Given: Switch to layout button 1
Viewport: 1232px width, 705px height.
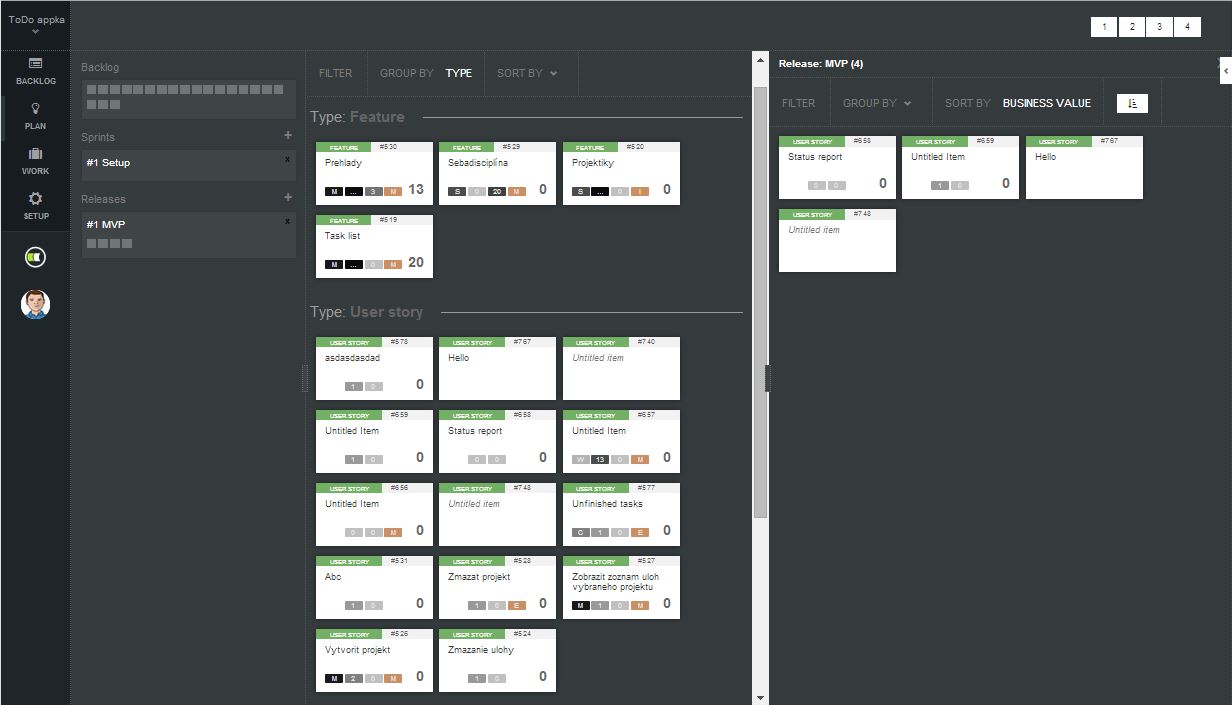Looking at the screenshot, I should point(1104,27).
